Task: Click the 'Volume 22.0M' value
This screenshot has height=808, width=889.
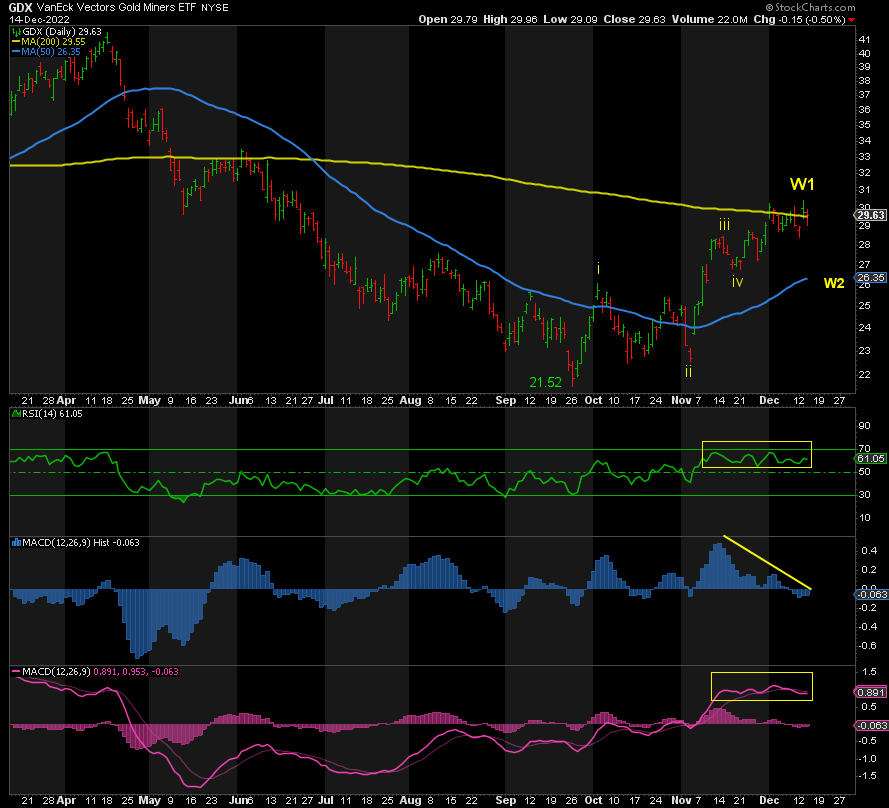Action: [709, 19]
